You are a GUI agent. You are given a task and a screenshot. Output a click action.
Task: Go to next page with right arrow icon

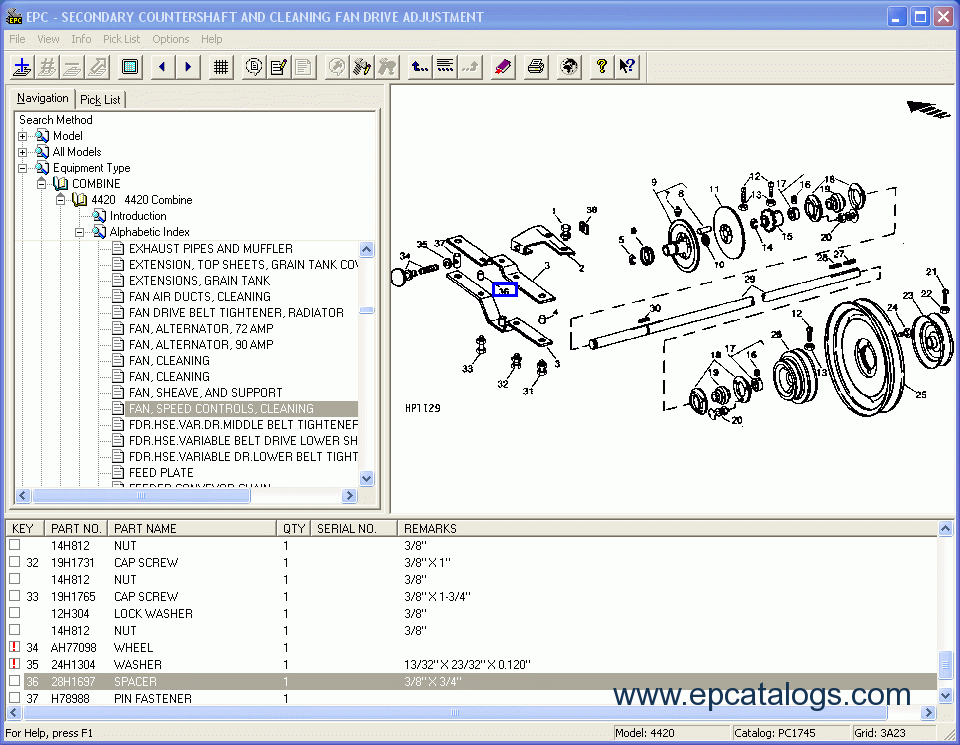coord(188,67)
